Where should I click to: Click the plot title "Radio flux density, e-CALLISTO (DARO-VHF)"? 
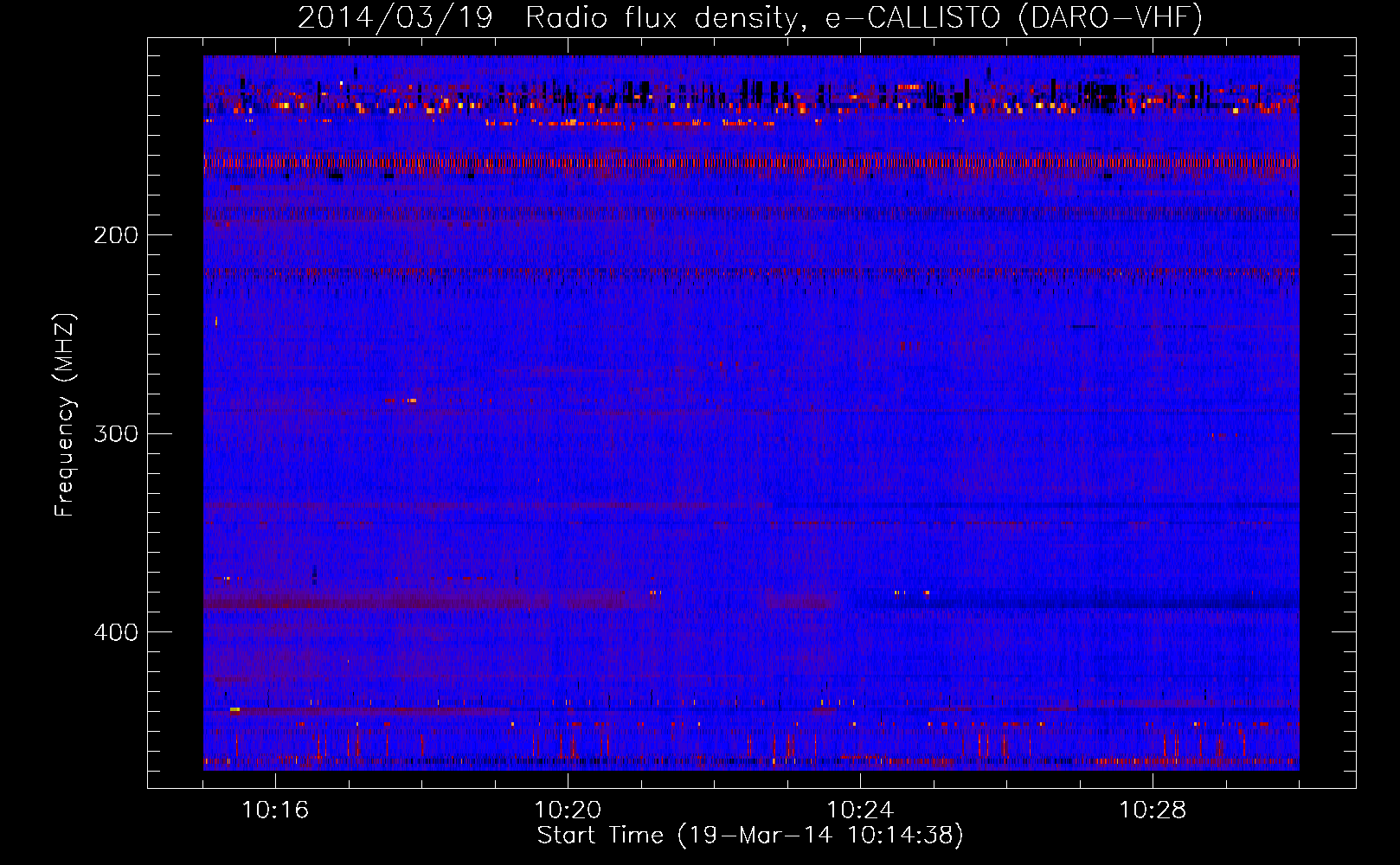point(864,18)
